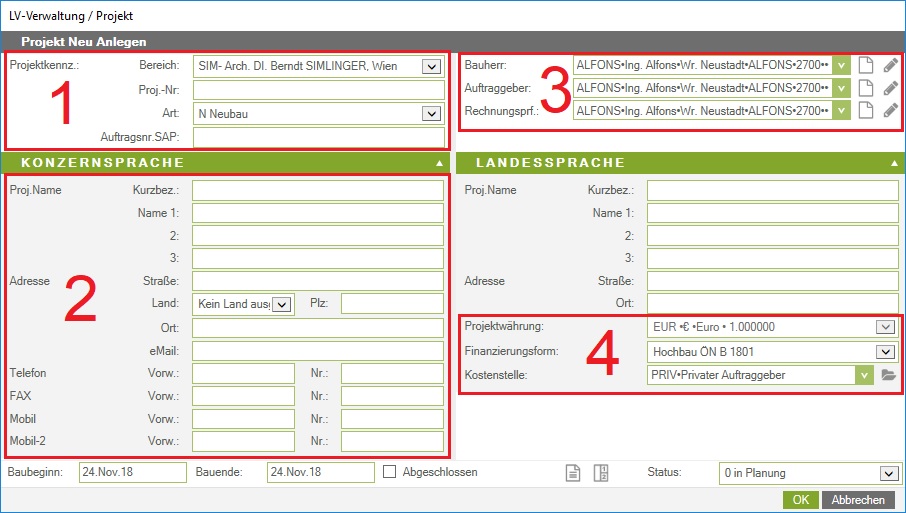
Task: Click the numbered columns icon beside Status
Action: click(x=602, y=473)
